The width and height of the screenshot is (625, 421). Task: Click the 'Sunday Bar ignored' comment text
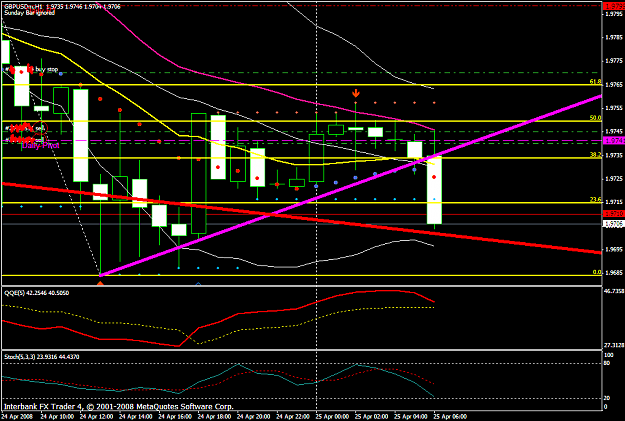click(x=29, y=13)
